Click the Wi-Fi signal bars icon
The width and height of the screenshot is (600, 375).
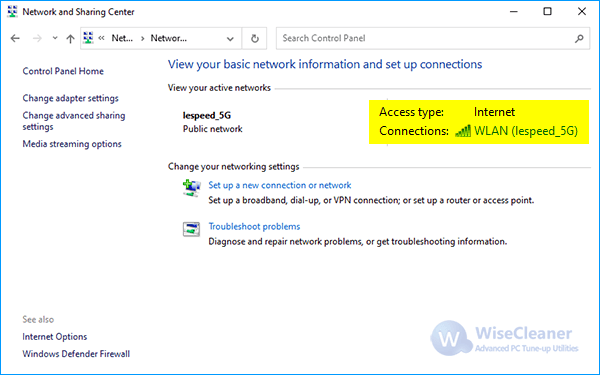pyautogui.click(x=463, y=131)
